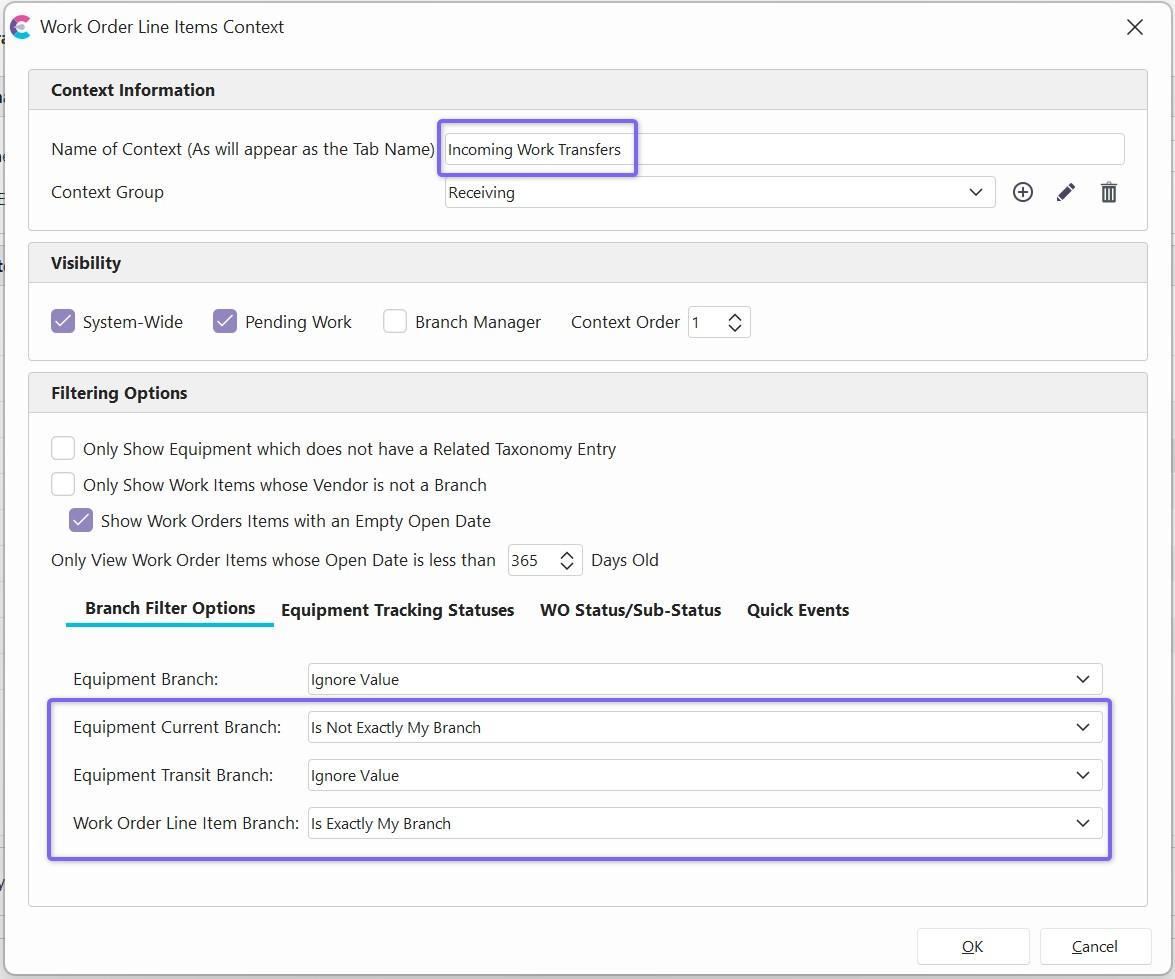The image size is (1175, 979).
Task: Check Only Show Equipment without Related Taxonomy Entry
Action: point(63,449)
